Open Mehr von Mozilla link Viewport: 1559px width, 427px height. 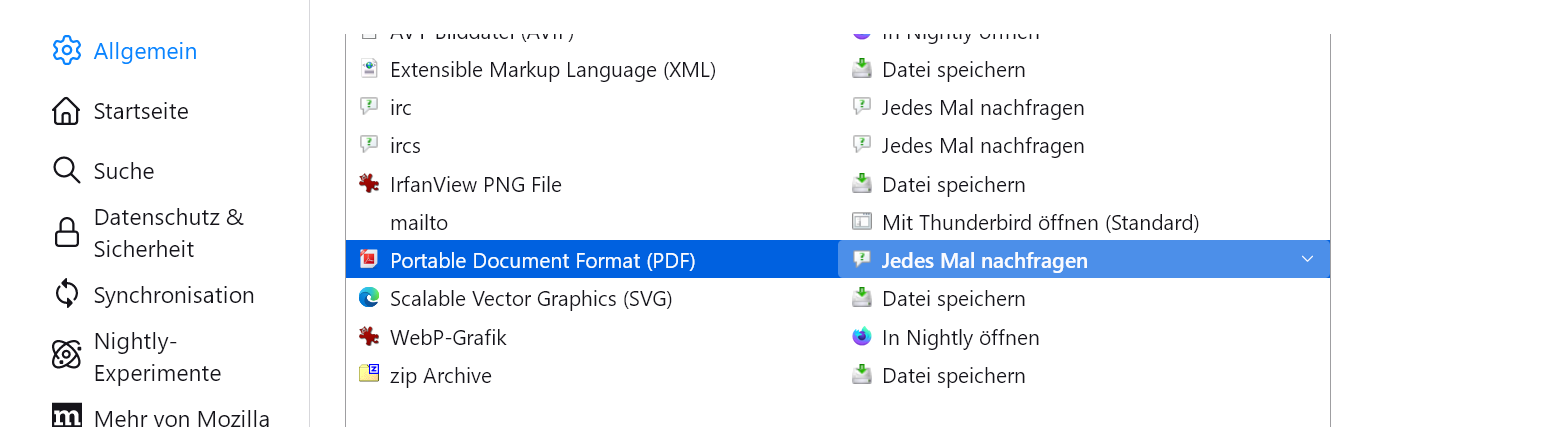[x=181, y=417]
